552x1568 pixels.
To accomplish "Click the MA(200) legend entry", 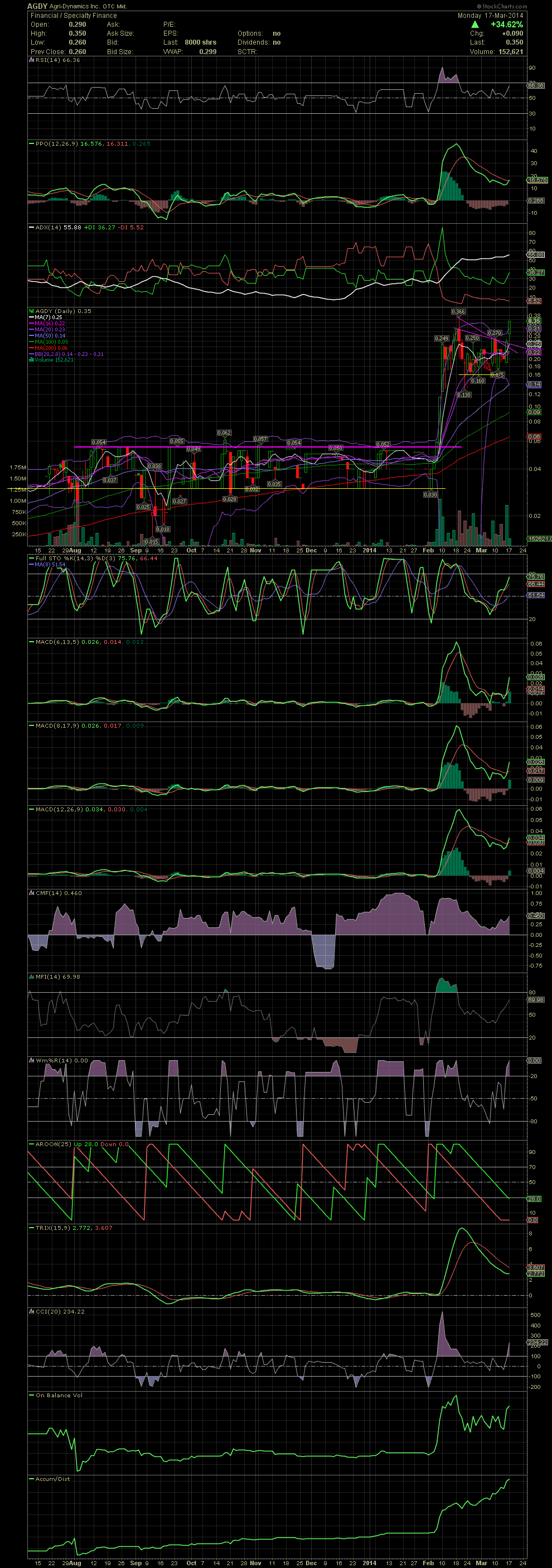I will coord(52,348).
